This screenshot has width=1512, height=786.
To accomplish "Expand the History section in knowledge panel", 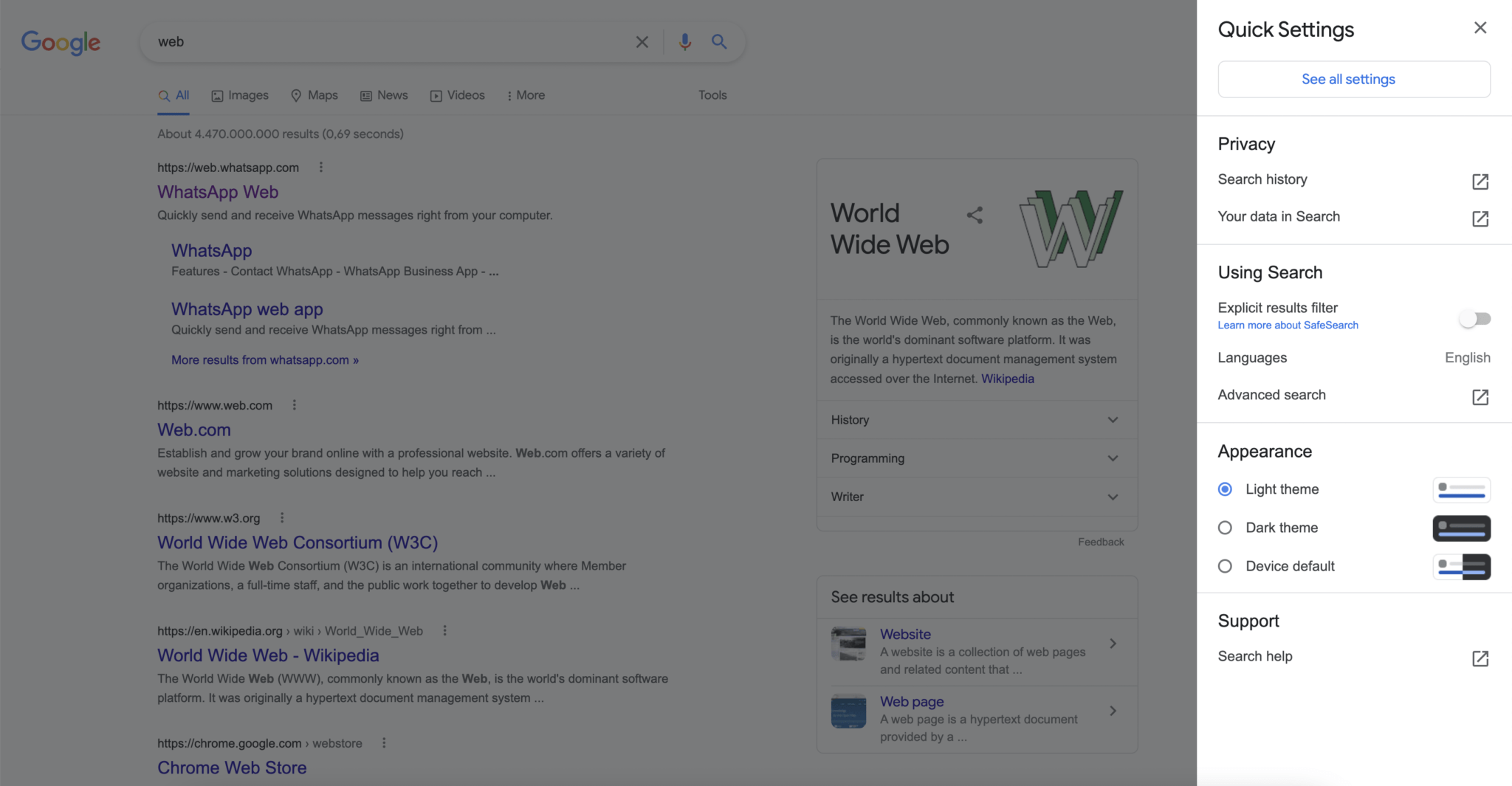I will coord(1113,419).
